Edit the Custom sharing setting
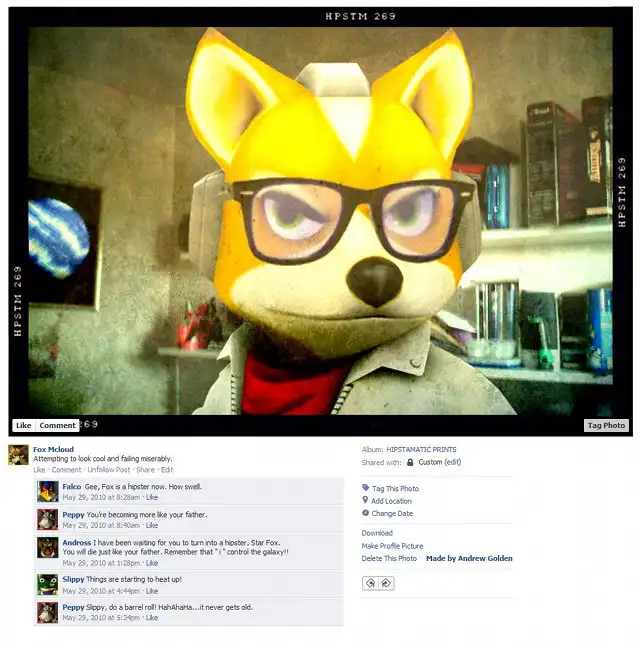Viewport: 640px width, 645px height. (453, 462)
